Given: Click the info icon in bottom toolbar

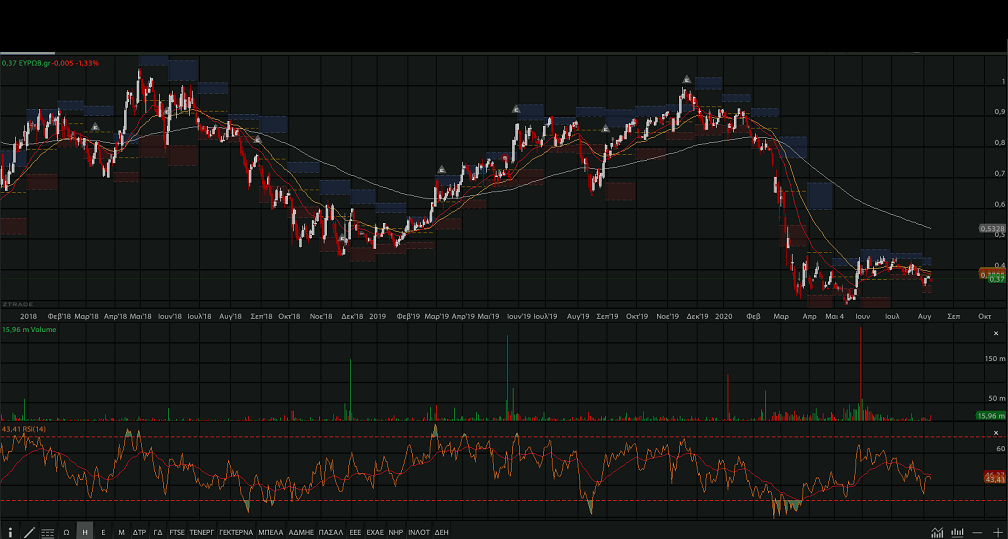Looking at the screenshot, I should (11, 532).
